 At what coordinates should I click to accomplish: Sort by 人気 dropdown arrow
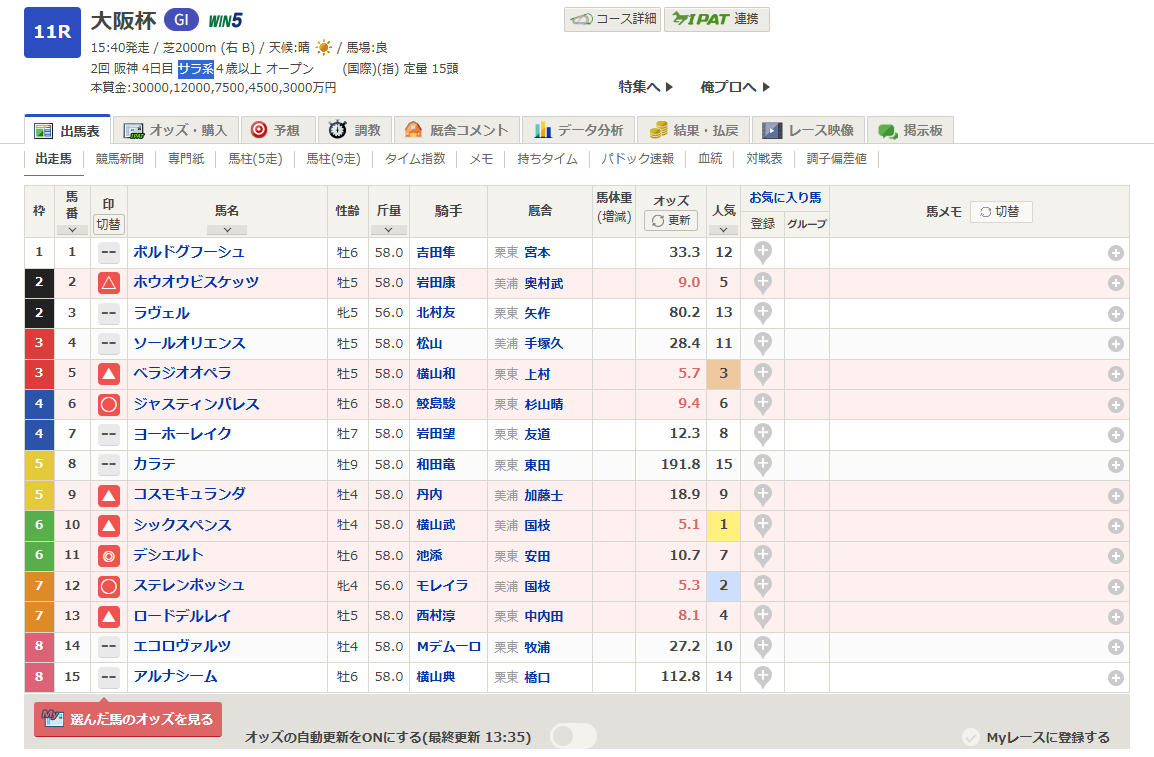pos(723,230)
